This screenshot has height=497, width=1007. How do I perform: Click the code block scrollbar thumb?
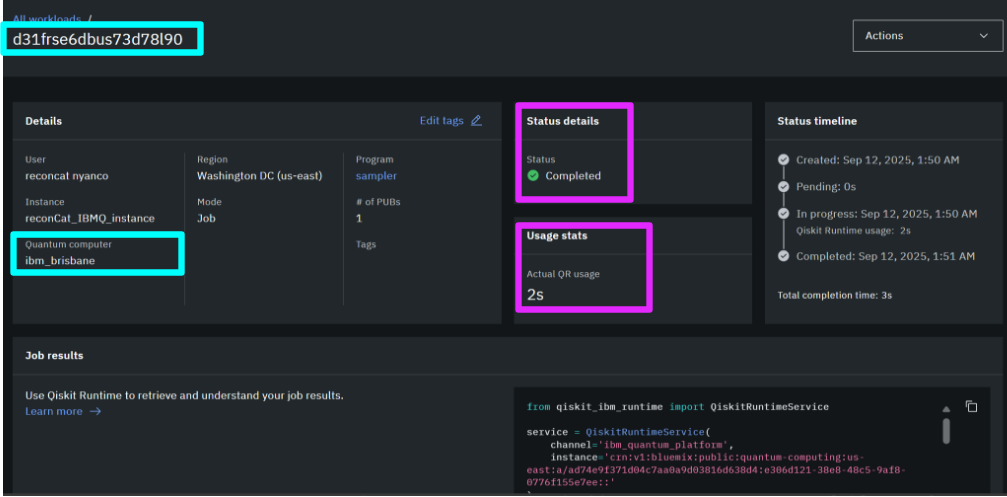[946, 431]
